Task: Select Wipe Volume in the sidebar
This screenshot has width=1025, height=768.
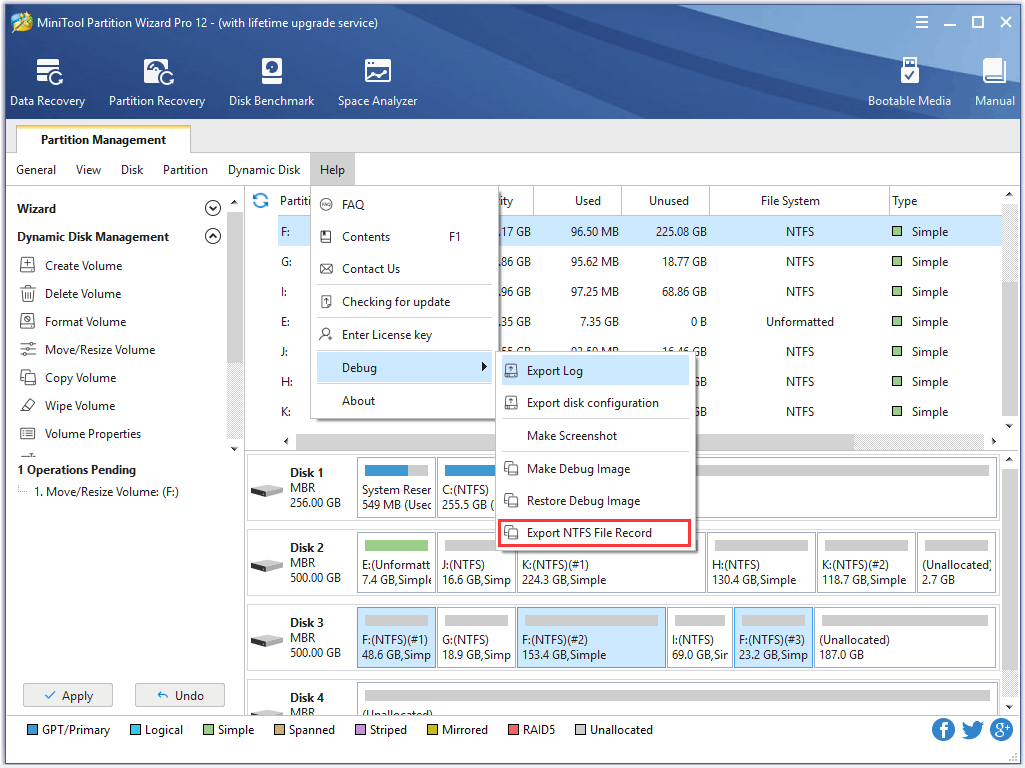Action: tap(80, 406)
